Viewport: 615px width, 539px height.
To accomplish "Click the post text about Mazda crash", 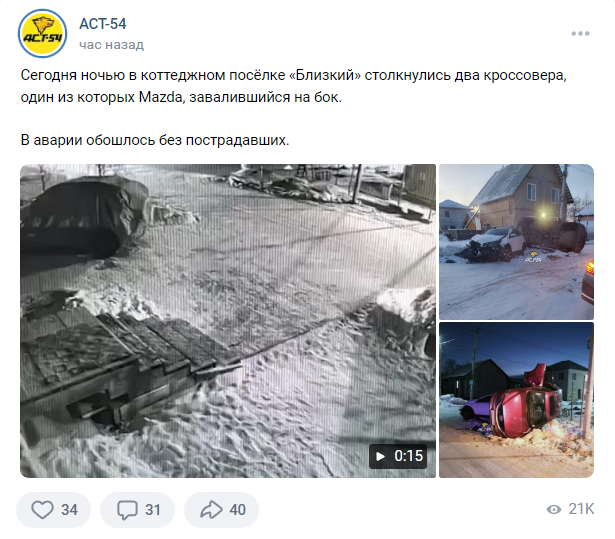I will (x=293, y=86).
